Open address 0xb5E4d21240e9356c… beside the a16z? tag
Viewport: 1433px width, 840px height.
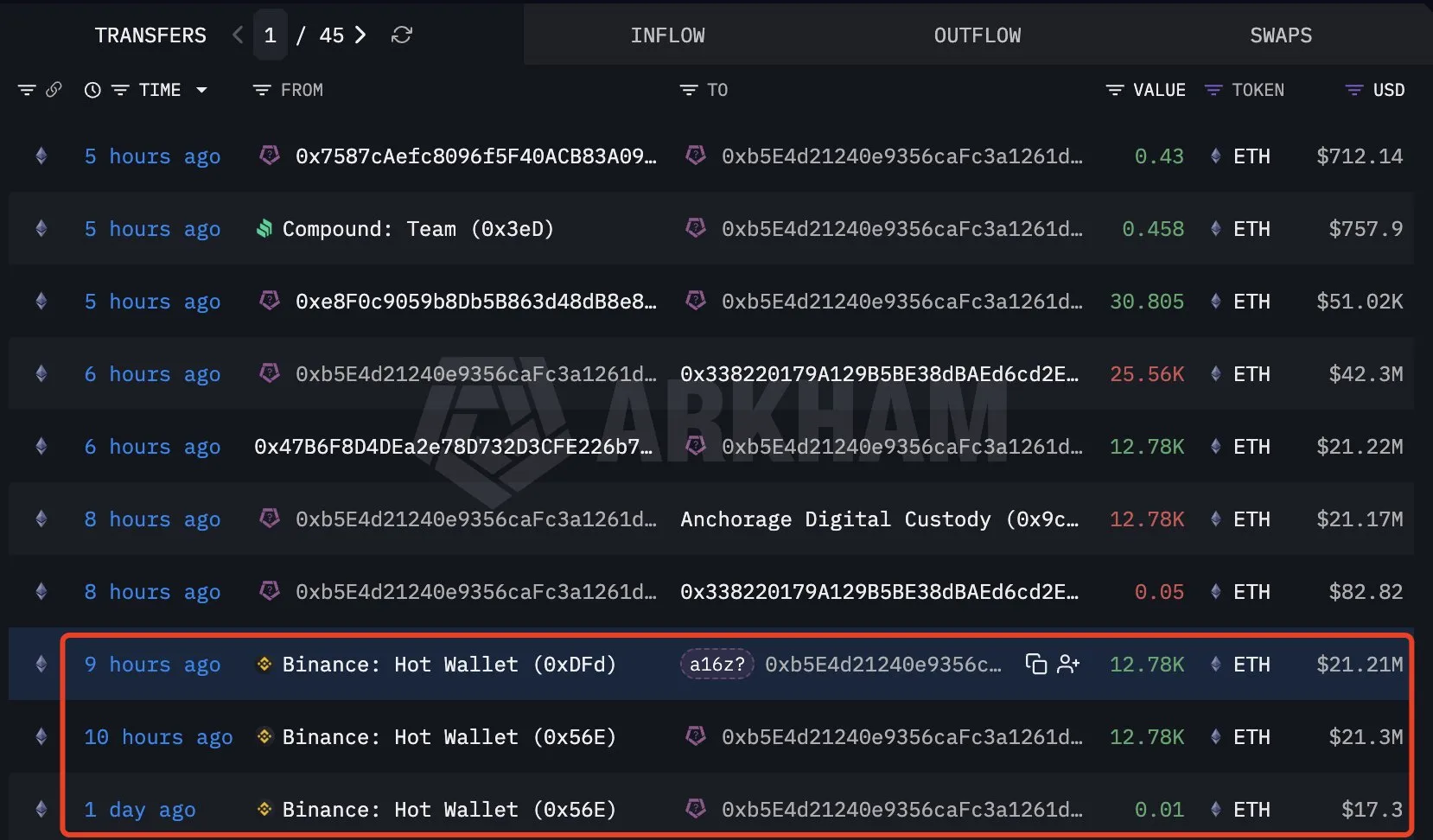(x=883, y=665)
